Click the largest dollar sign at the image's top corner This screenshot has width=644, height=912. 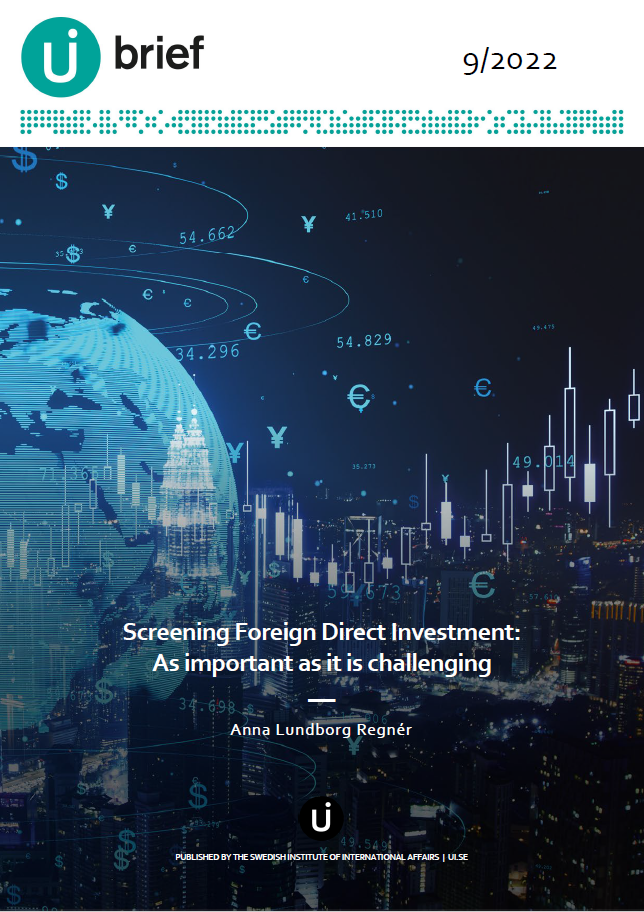(23, 160)
